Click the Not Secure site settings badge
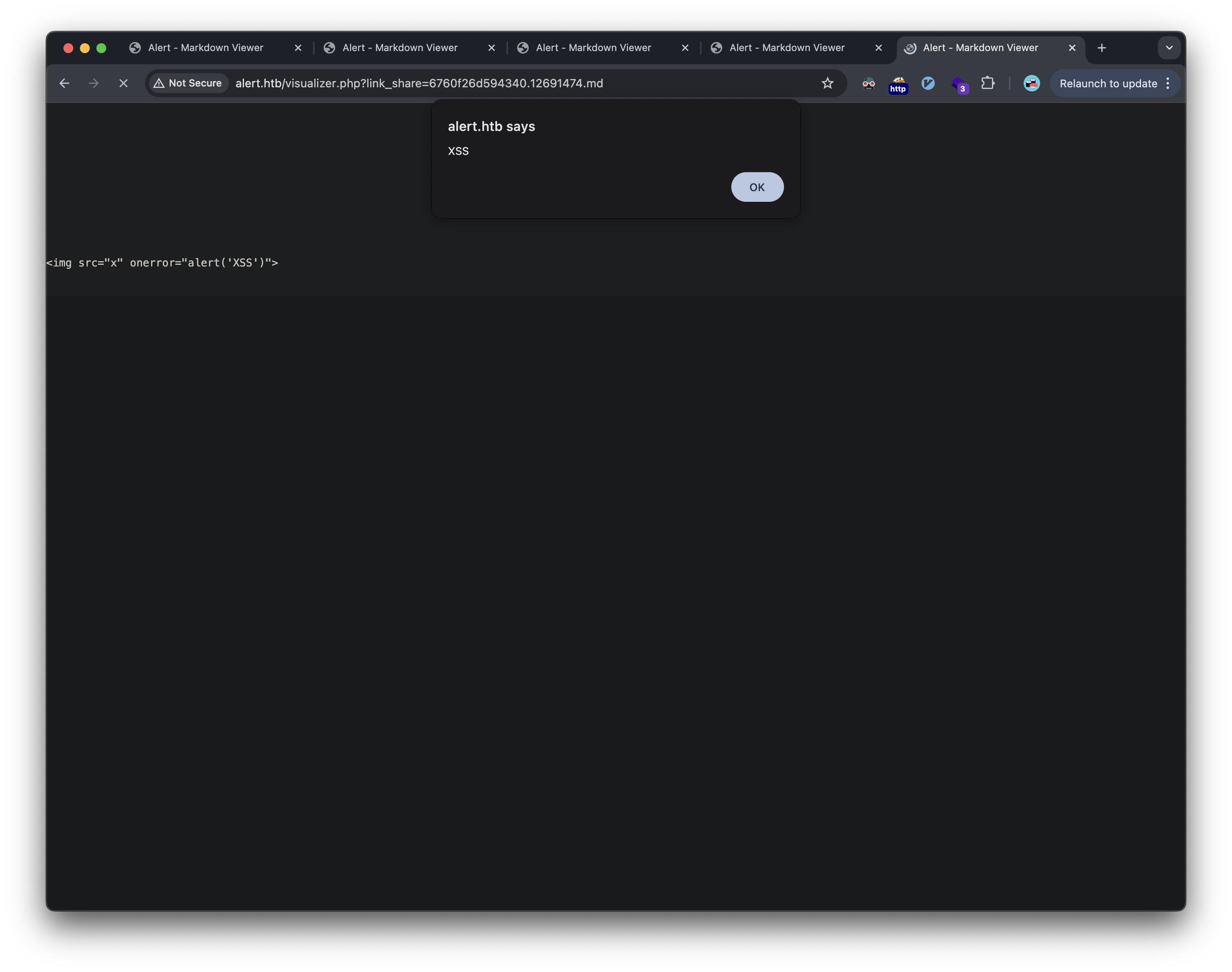Image resolution: width=1232 pixels, height=972 pixels. click(188, 82)
